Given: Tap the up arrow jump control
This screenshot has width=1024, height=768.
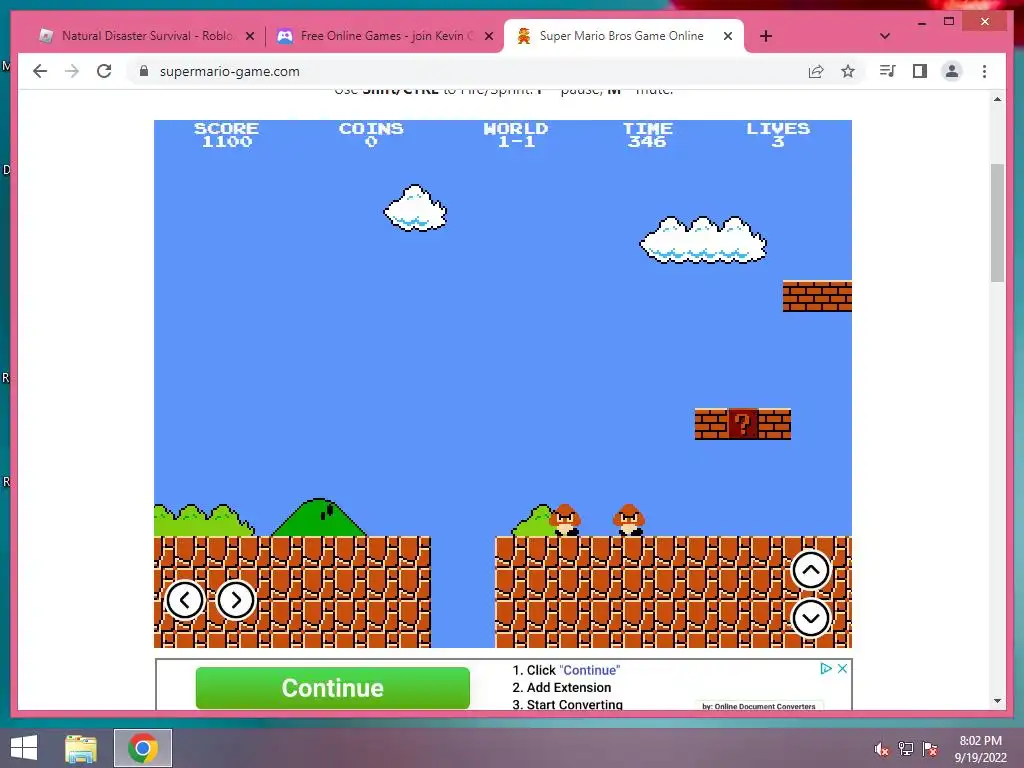Looking at the screenshot, I should pos(810,570).
